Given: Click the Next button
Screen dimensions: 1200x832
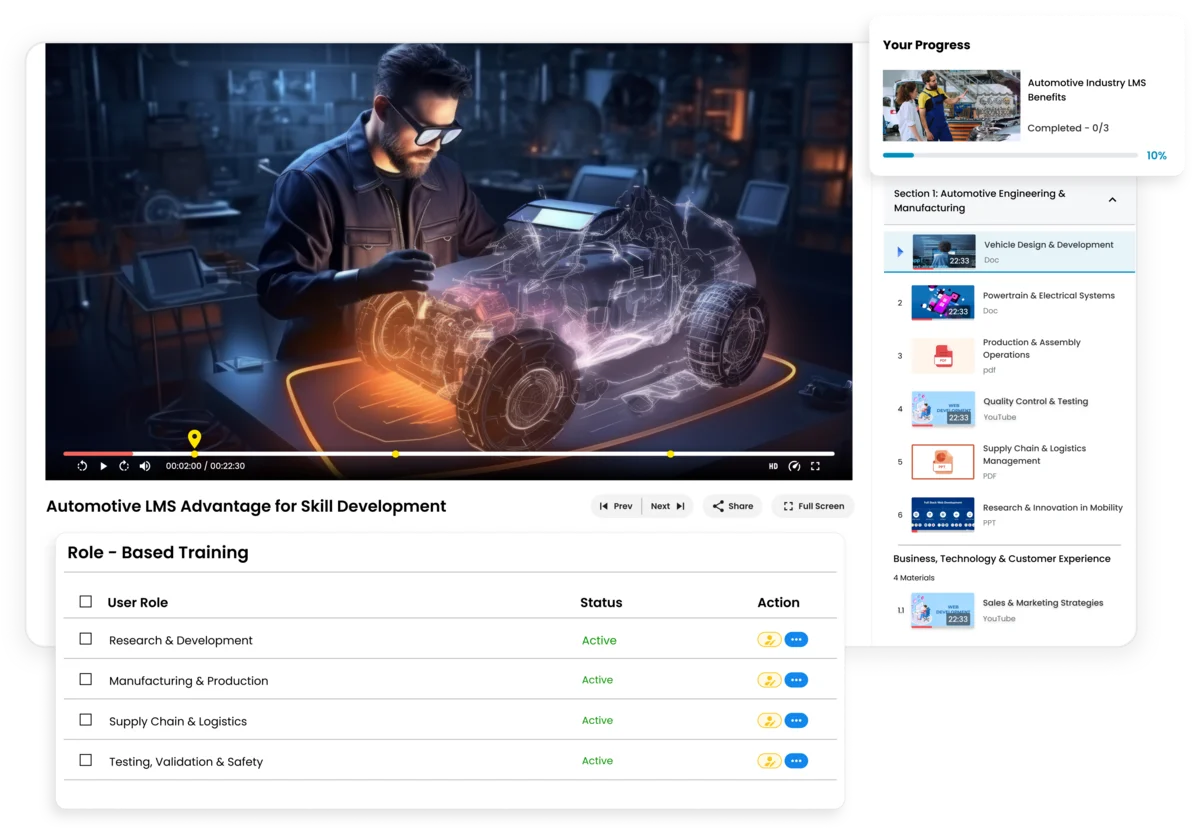Looking at the screenshot, I should coord(667,506).
